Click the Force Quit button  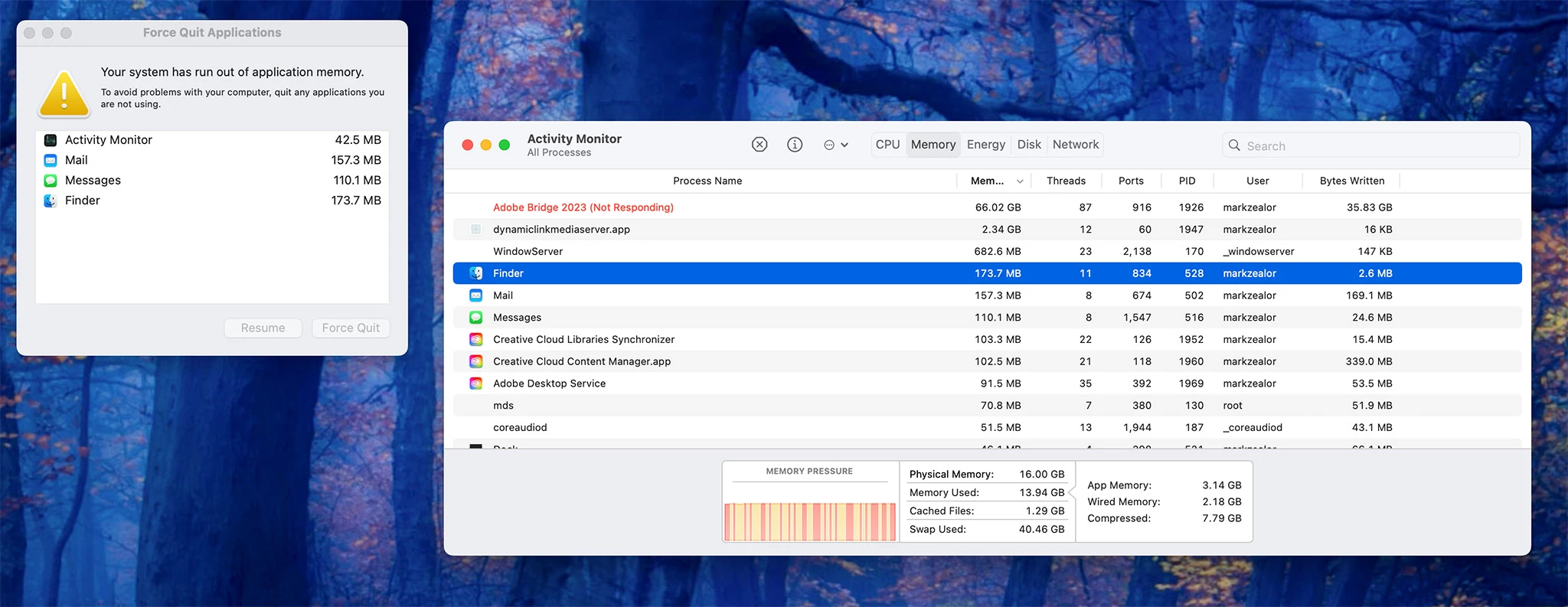point(351,328)
